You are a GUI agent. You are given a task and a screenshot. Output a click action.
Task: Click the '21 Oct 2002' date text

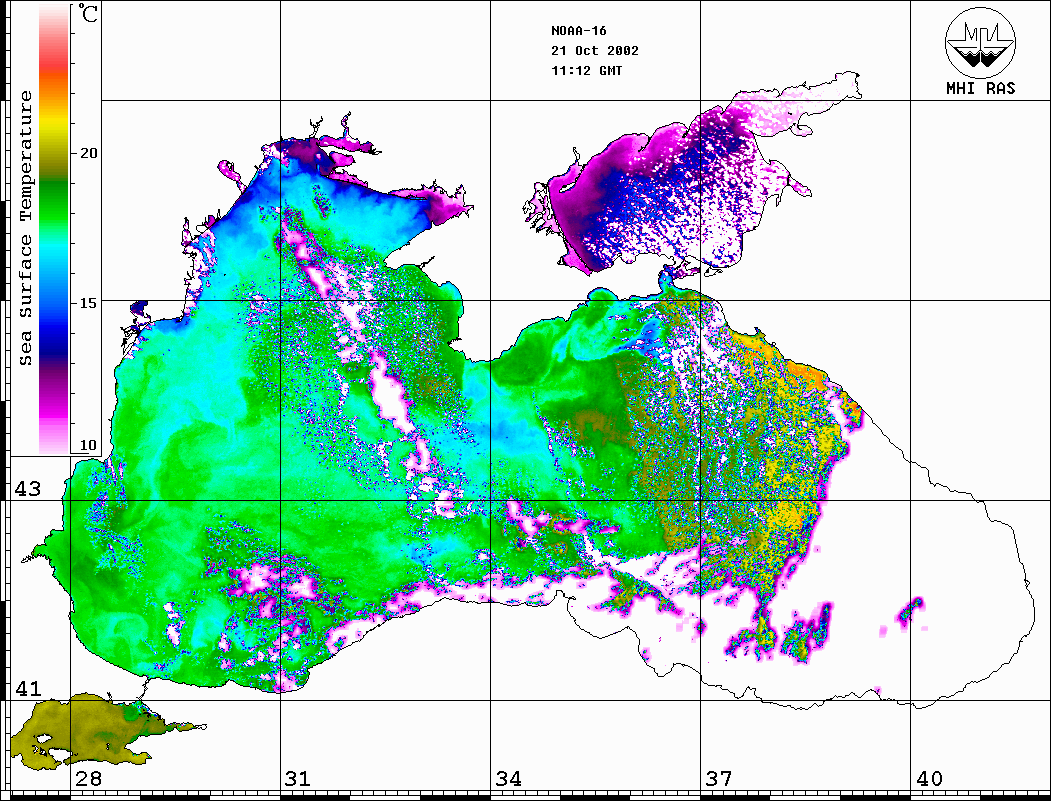click(595, 51)
